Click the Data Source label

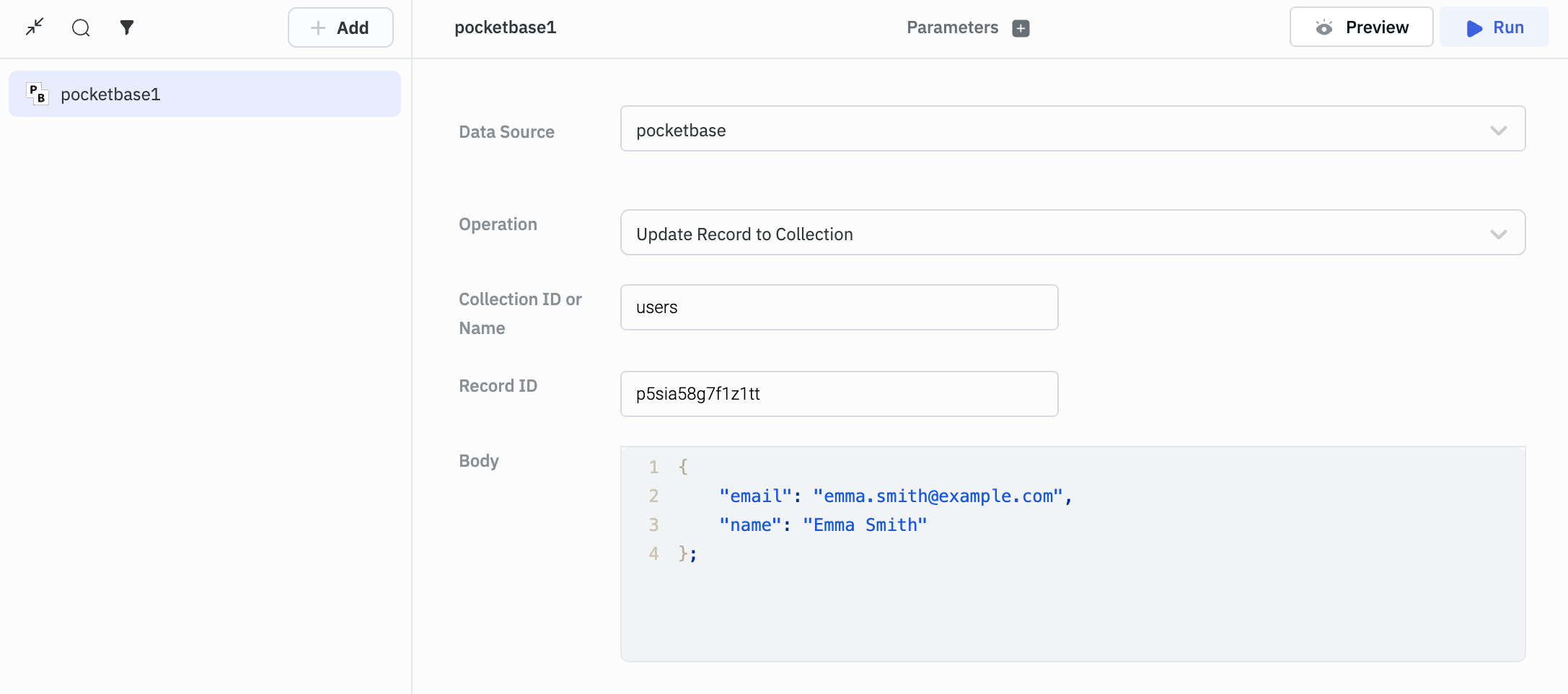point(506,132)
